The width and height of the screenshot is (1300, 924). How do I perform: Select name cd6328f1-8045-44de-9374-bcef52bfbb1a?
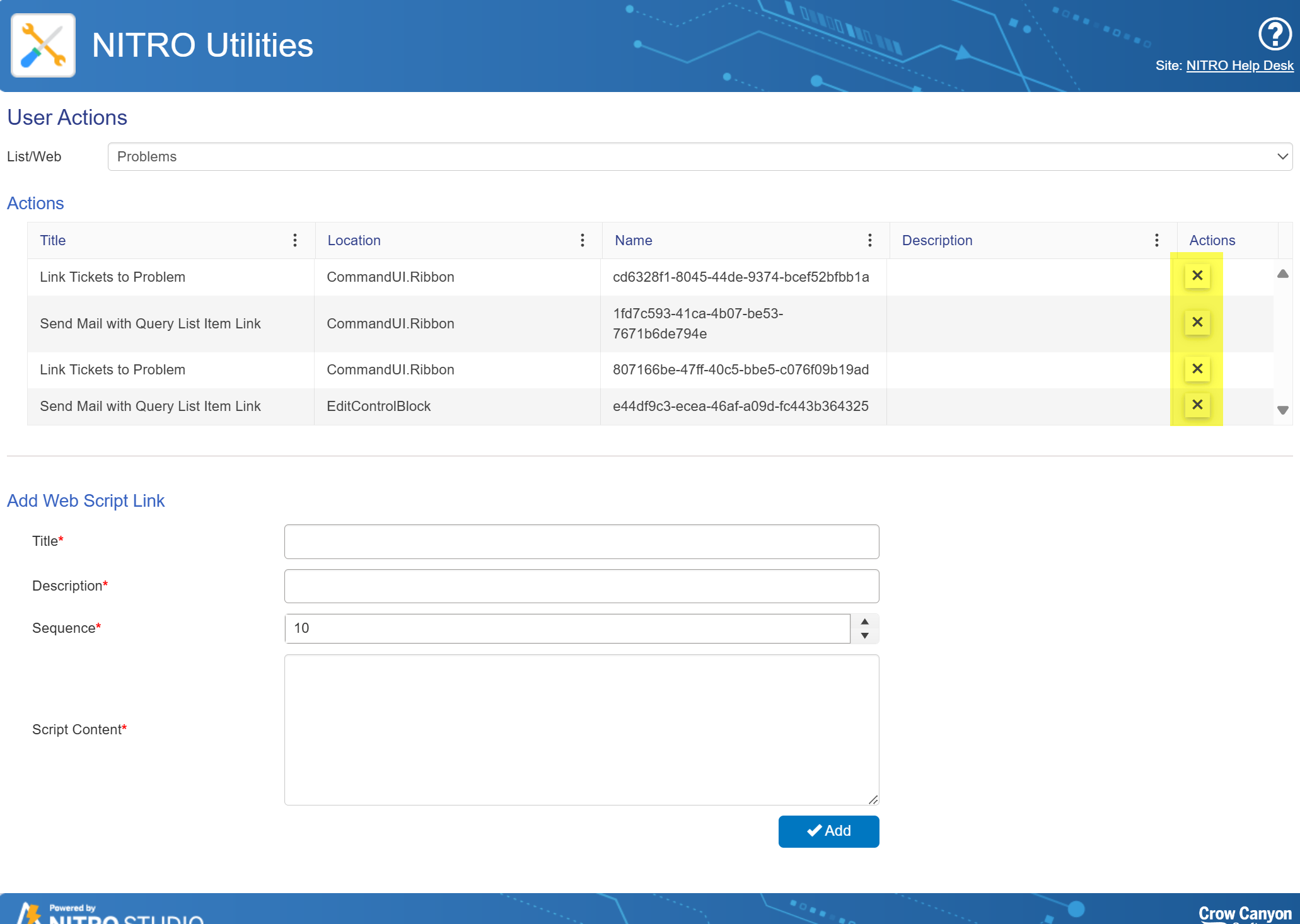pos(741,277)
